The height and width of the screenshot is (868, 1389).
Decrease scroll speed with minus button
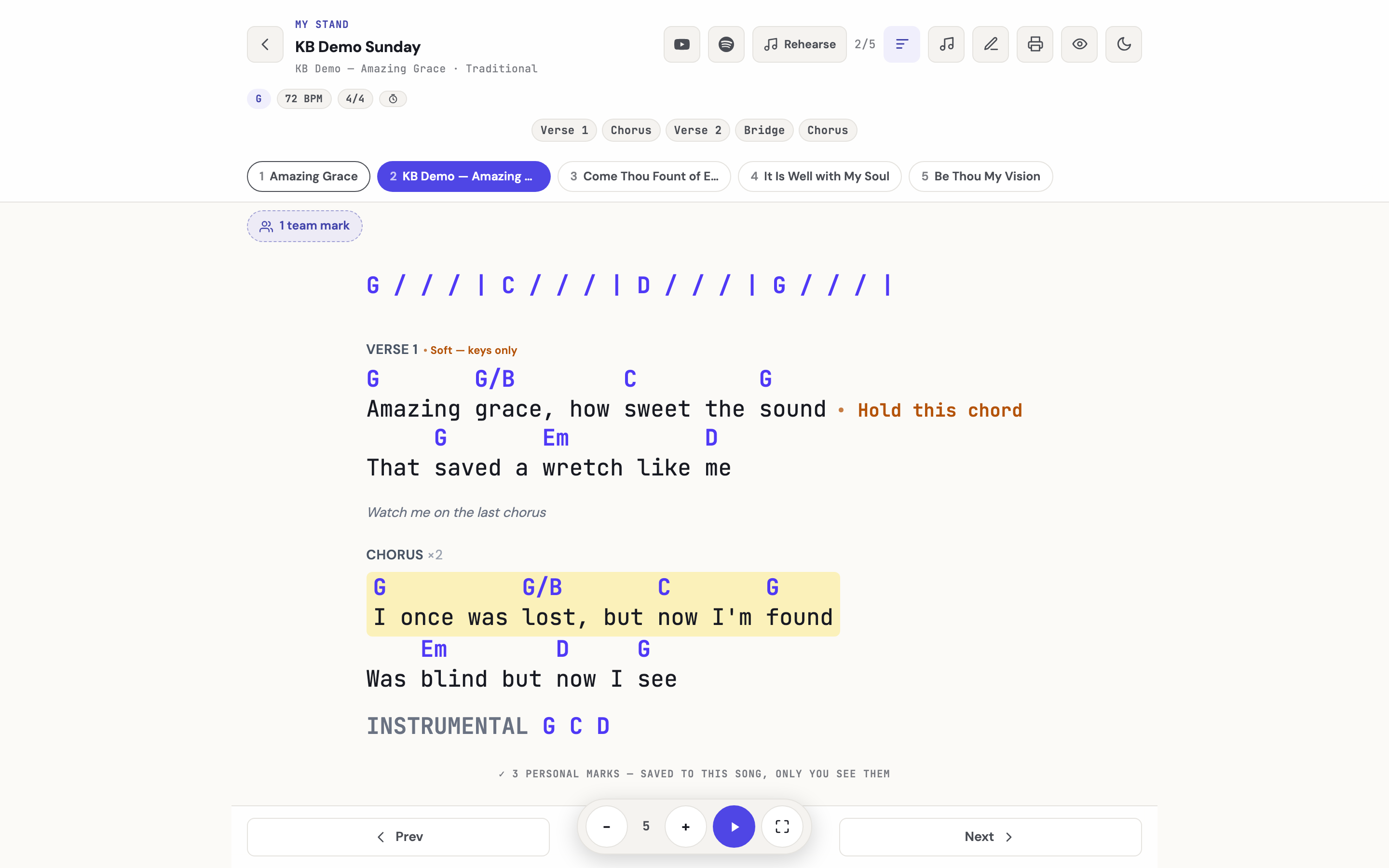coord(606,827)
